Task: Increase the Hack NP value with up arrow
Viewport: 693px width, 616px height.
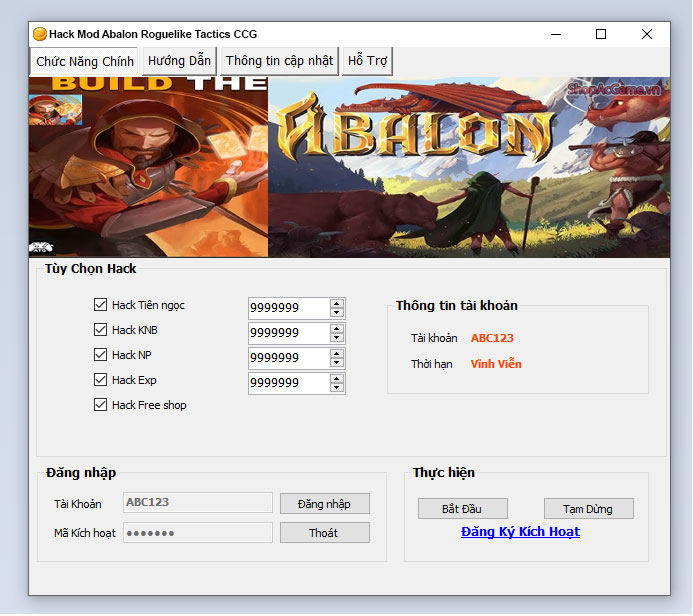Action: [337, 354]
